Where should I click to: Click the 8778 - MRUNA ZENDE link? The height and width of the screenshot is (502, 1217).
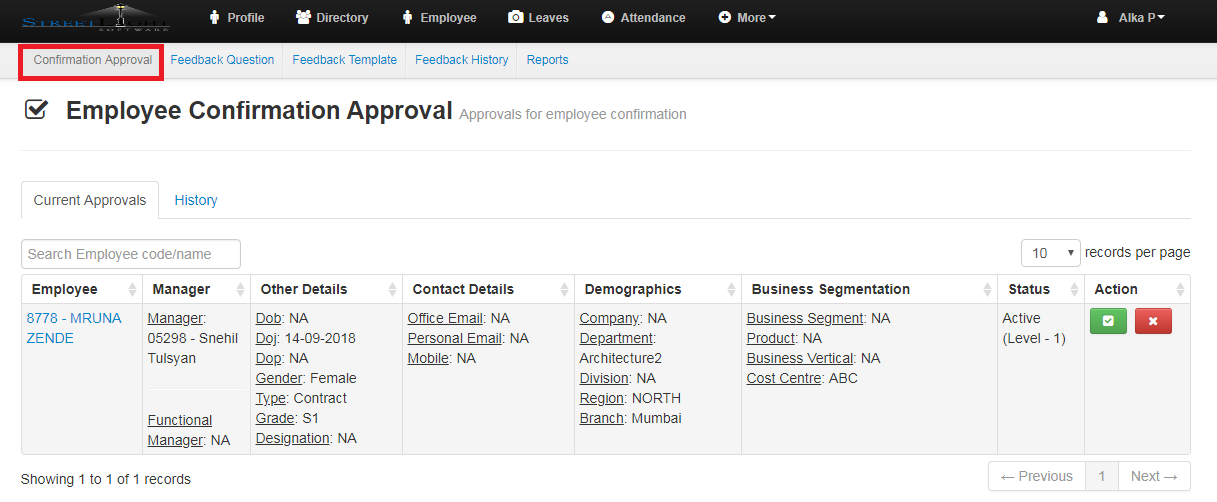[x=74, y=328]
